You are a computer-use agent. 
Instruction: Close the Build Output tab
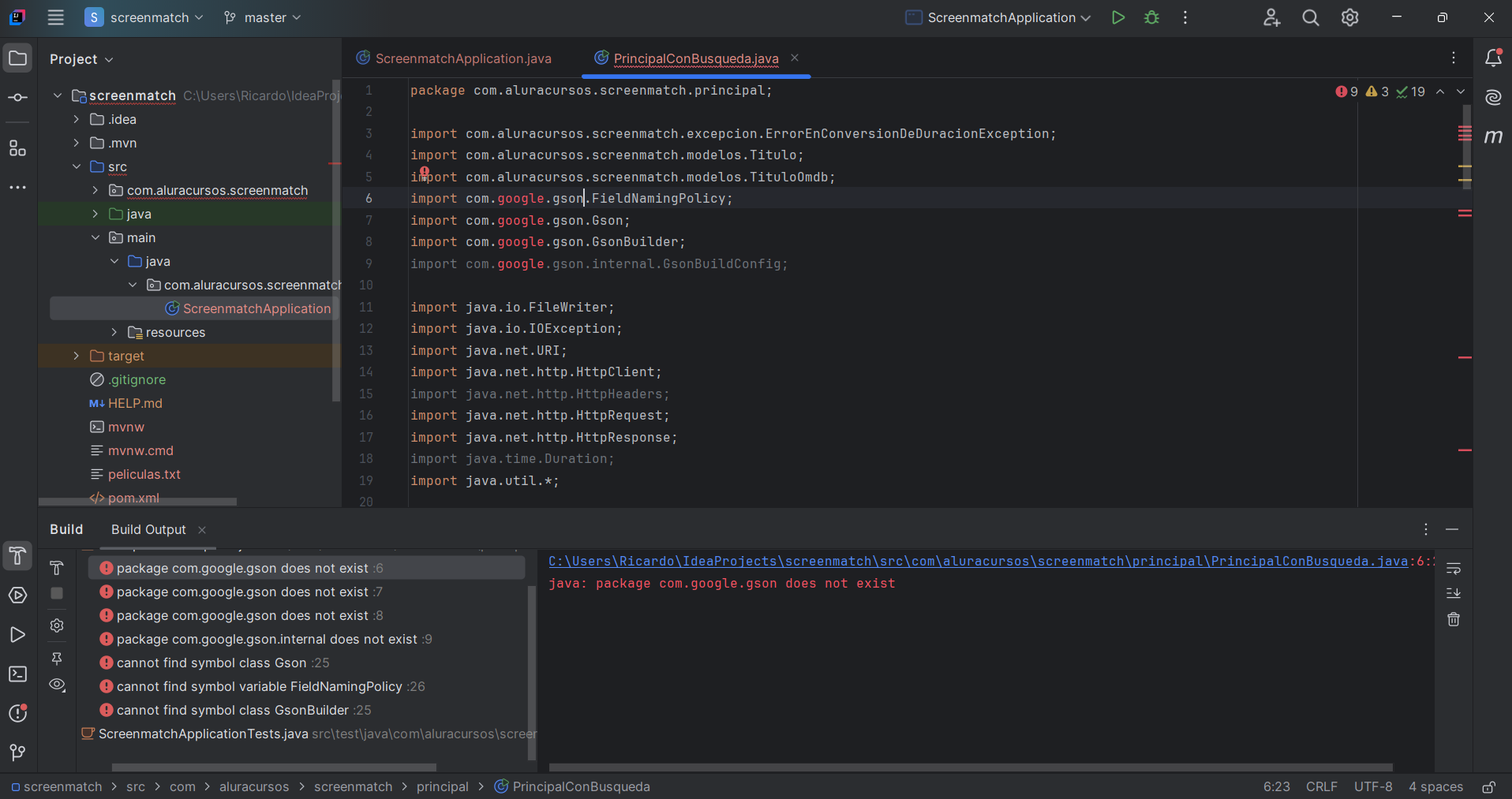tap(202, 530)
